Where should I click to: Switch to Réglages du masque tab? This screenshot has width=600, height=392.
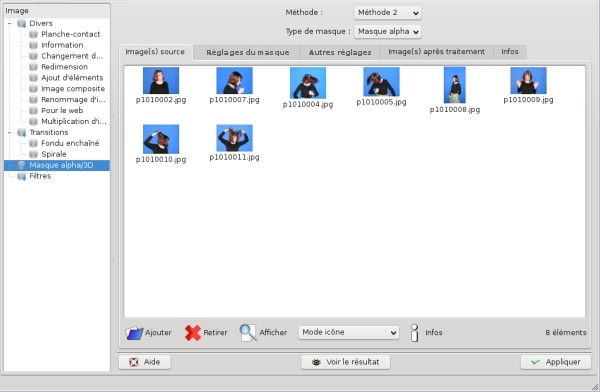(x=247, y=52)
